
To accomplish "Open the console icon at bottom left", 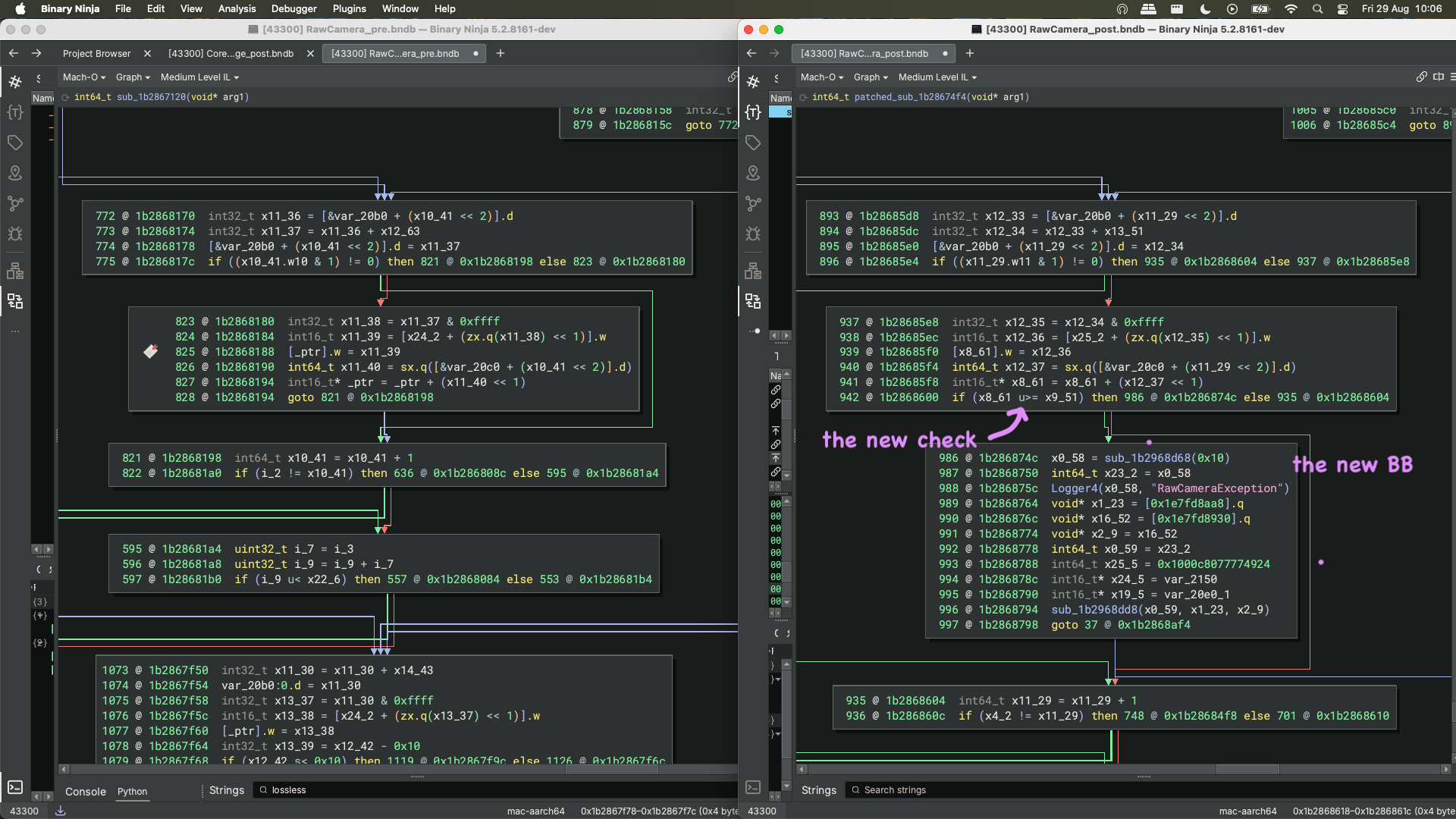I will pyautogui.click(x=15, y=787).
